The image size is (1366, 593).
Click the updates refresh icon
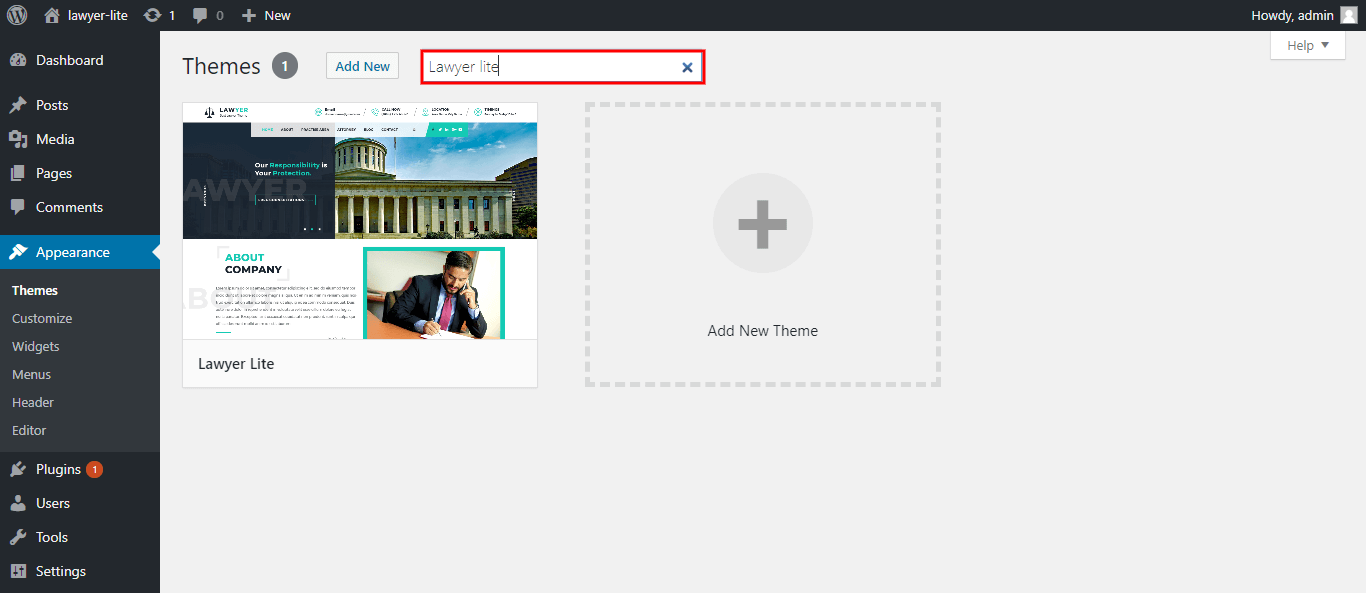tap(152, 15)
